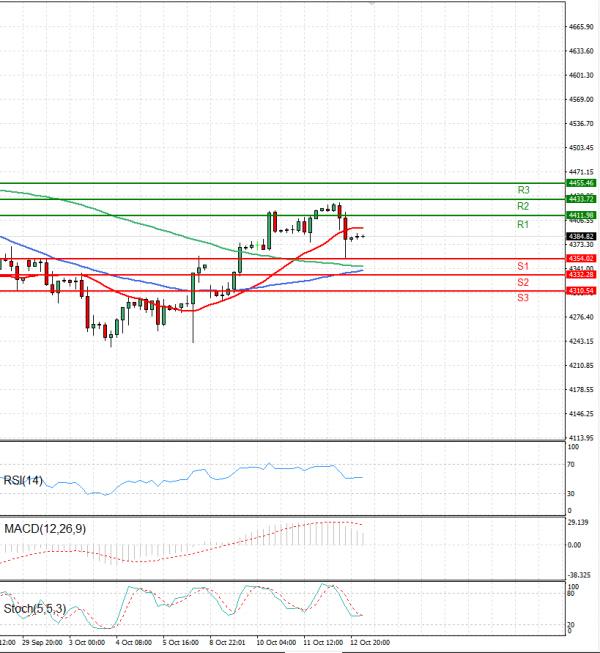Select the 4411.98 green price tag
Image resolution: width=600 pixels, height=653 pixels.
581,215
